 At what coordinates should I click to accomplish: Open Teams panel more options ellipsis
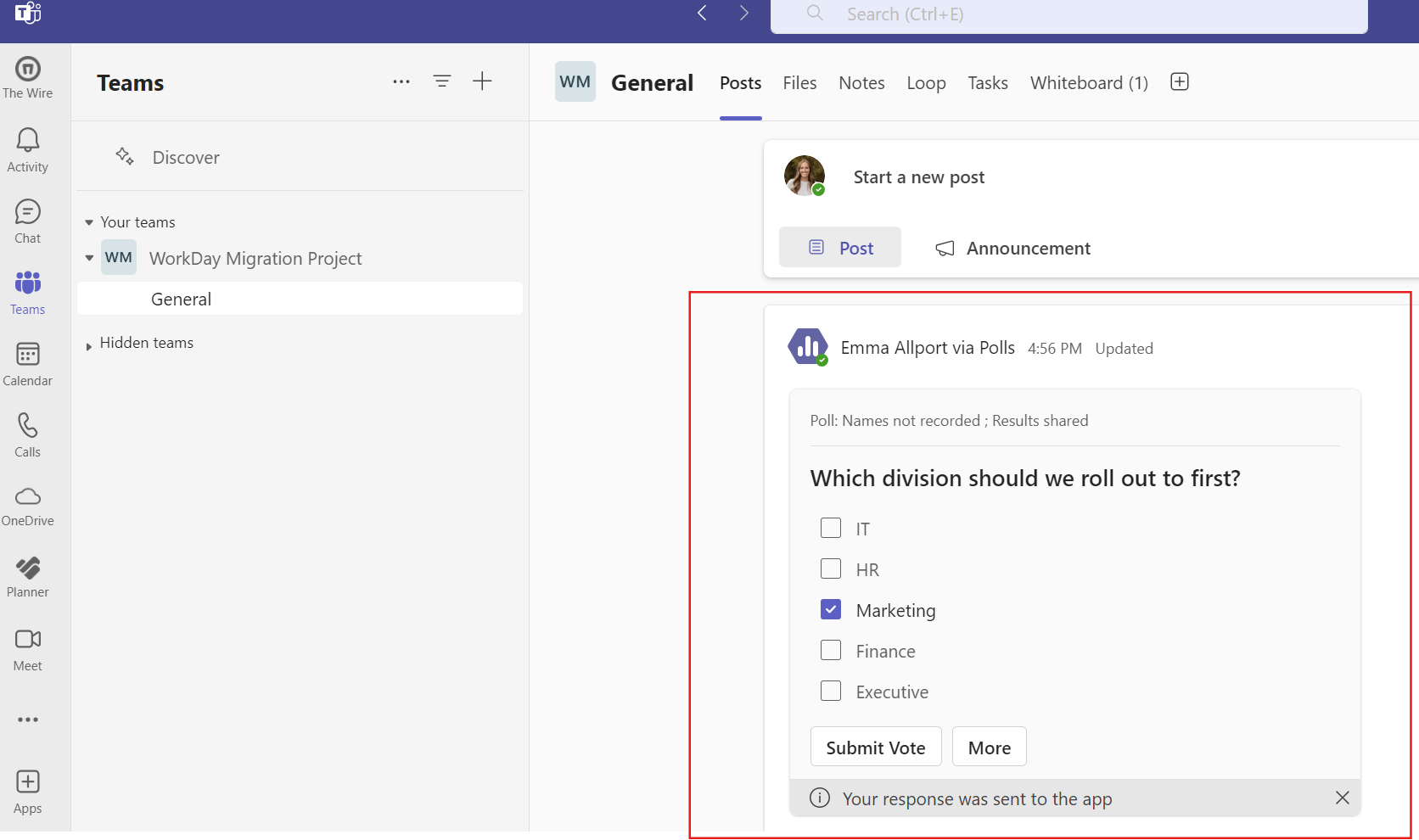(401, 81)
